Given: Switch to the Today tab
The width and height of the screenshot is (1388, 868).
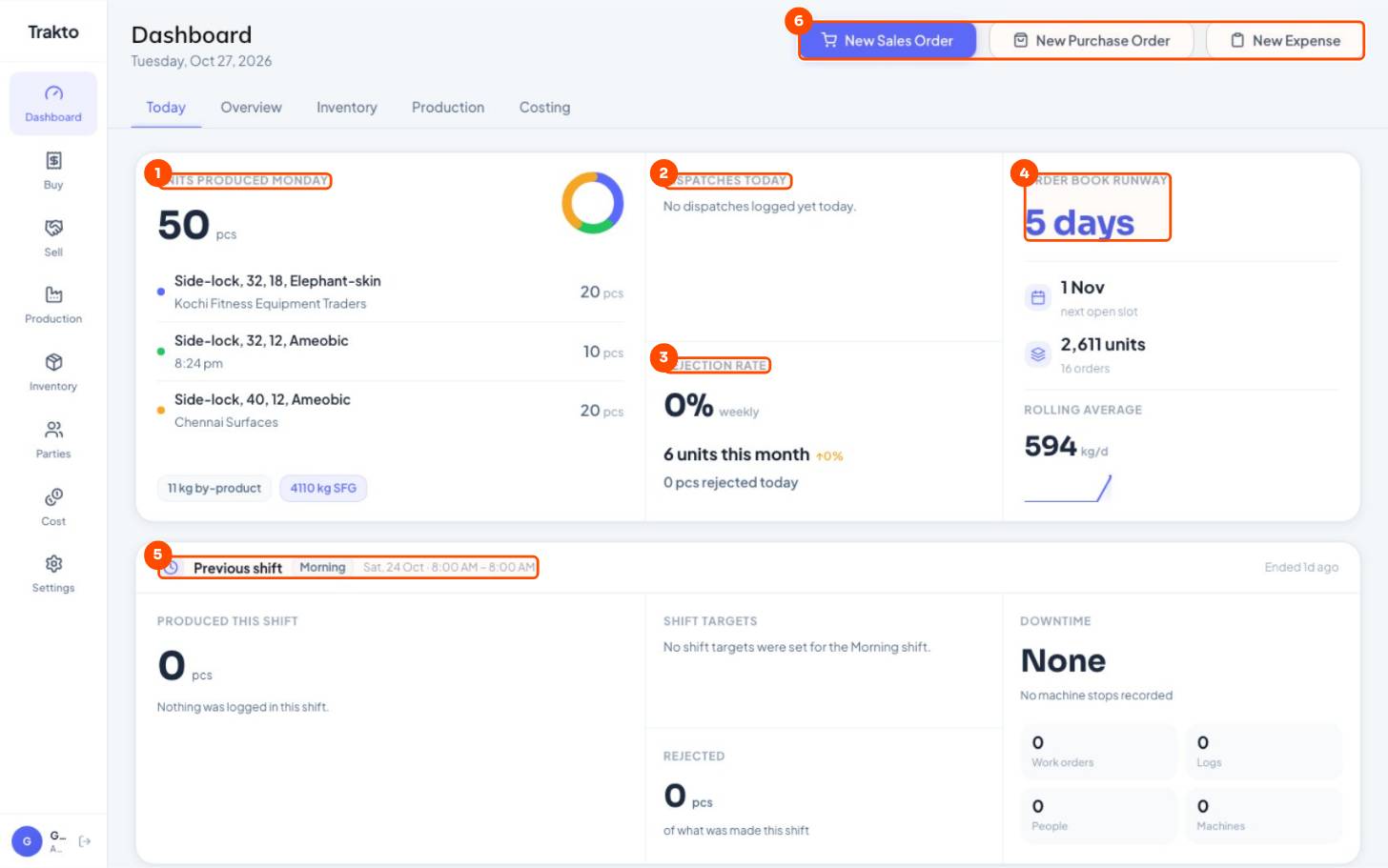Looking at the screenshot, I should [166, 108].
